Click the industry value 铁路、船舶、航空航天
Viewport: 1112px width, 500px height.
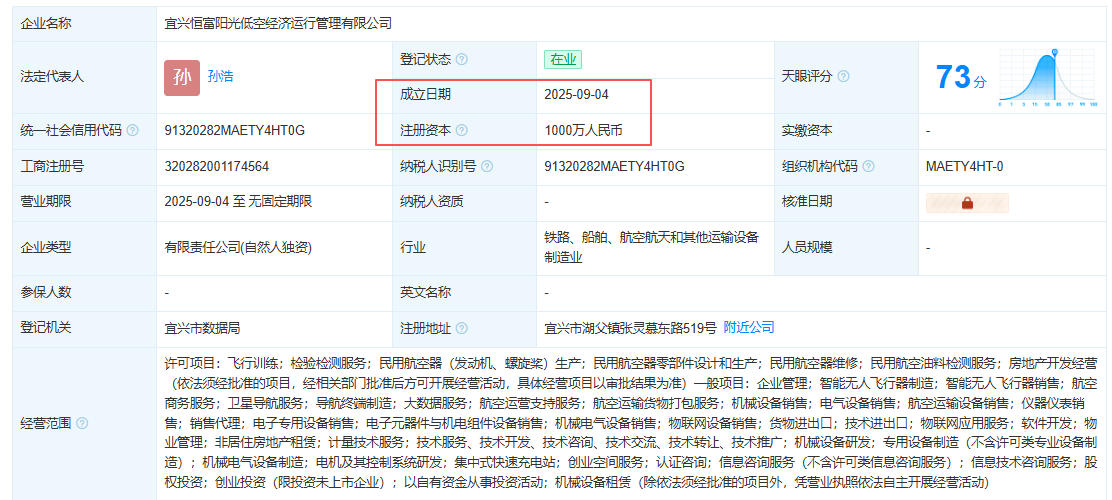click(652, 247)
